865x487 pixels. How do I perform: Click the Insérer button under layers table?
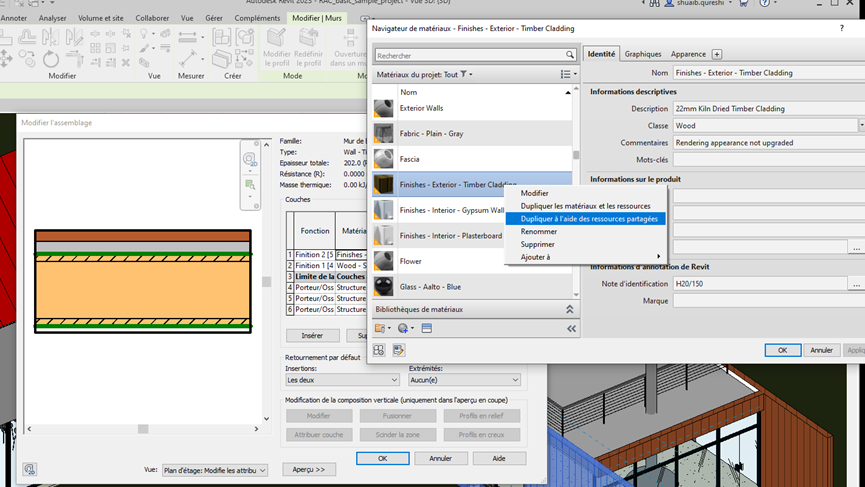312,336
